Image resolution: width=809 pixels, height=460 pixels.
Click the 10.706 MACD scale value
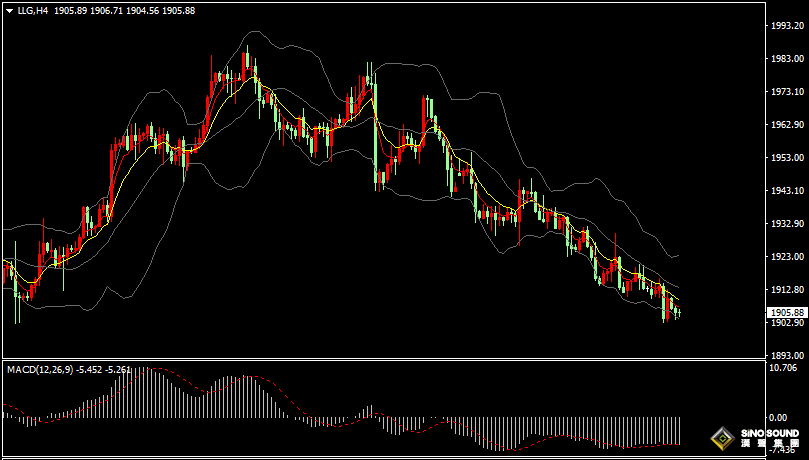pos(783,368)
